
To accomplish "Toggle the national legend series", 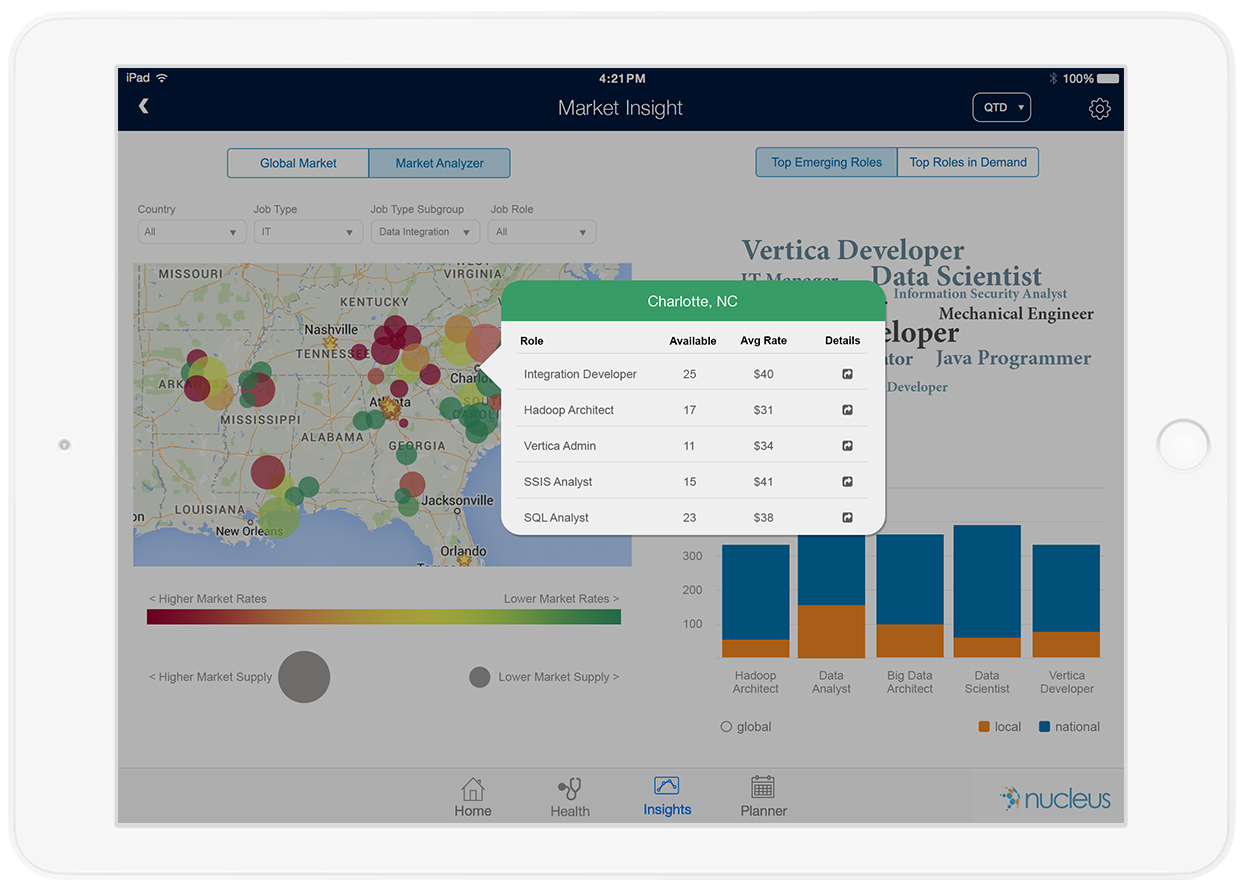I will point(1069,727).
